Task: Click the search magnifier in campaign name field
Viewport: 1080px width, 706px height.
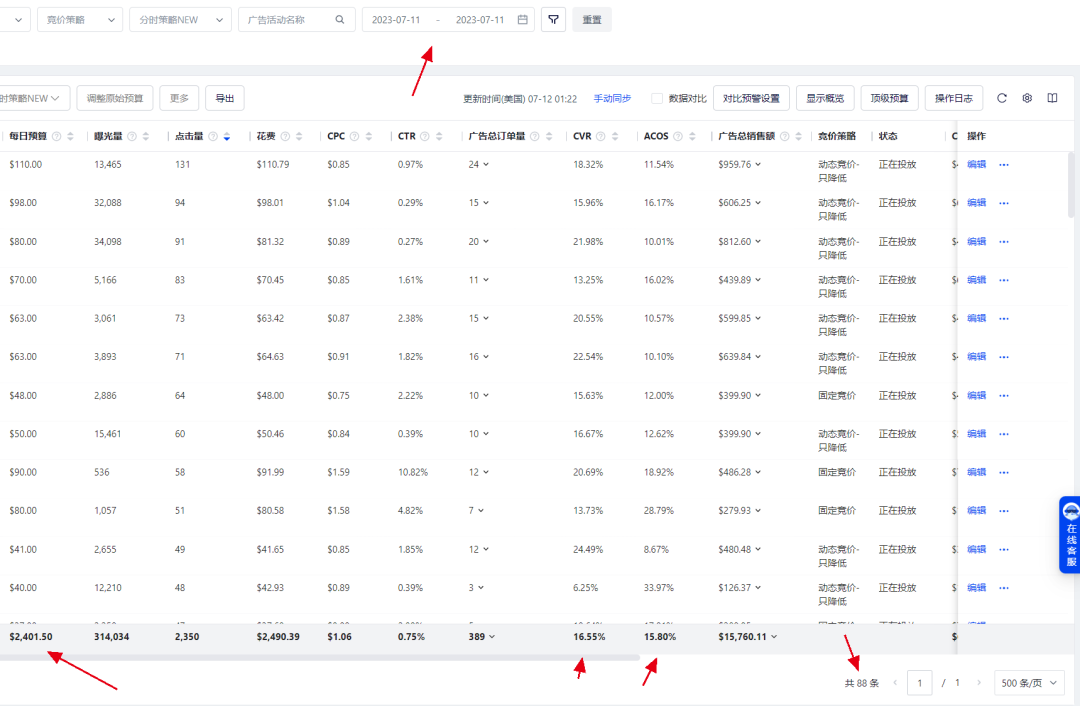Action: 340,20
